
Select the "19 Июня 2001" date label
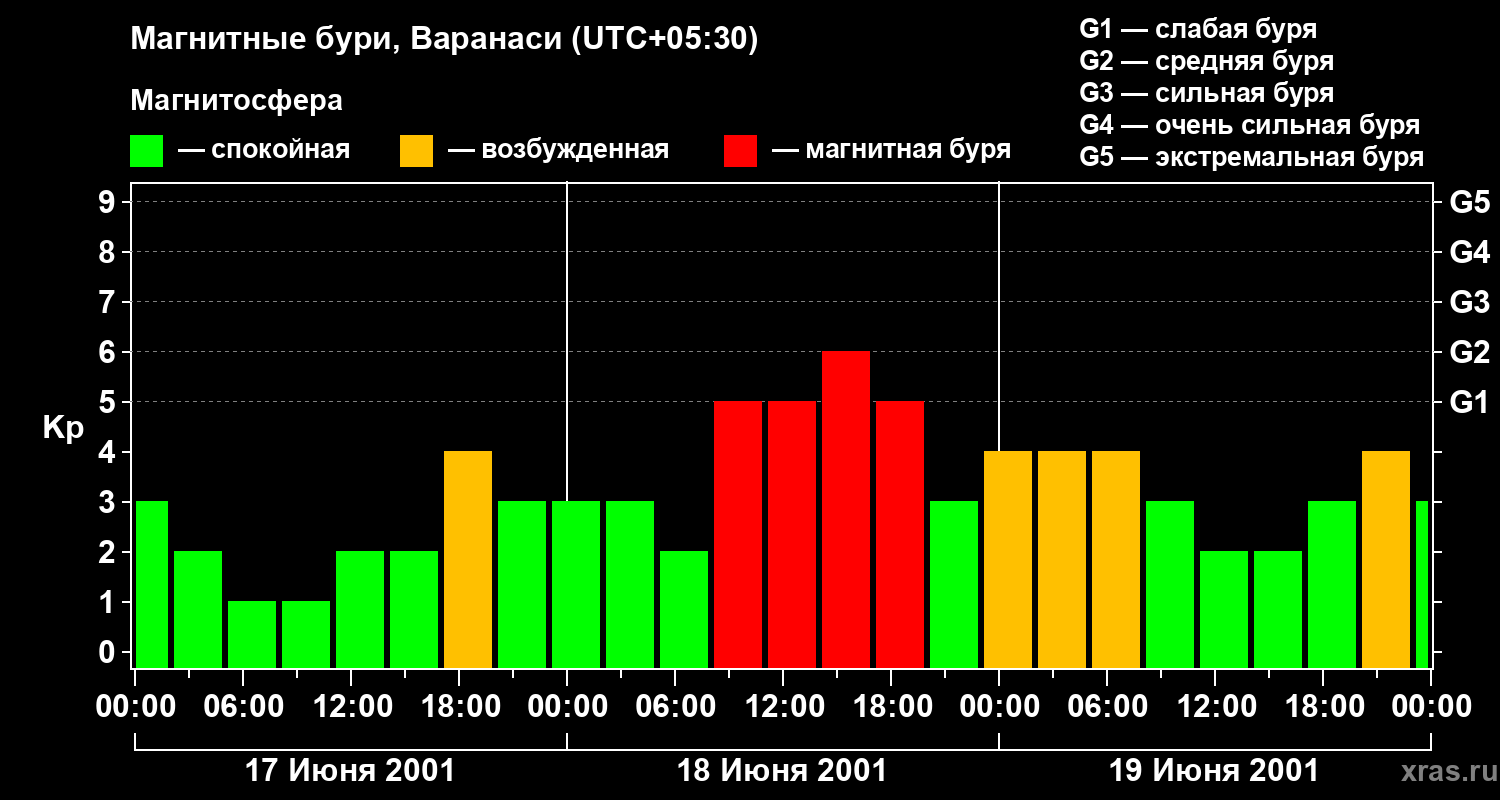(x=1214, y=771)
